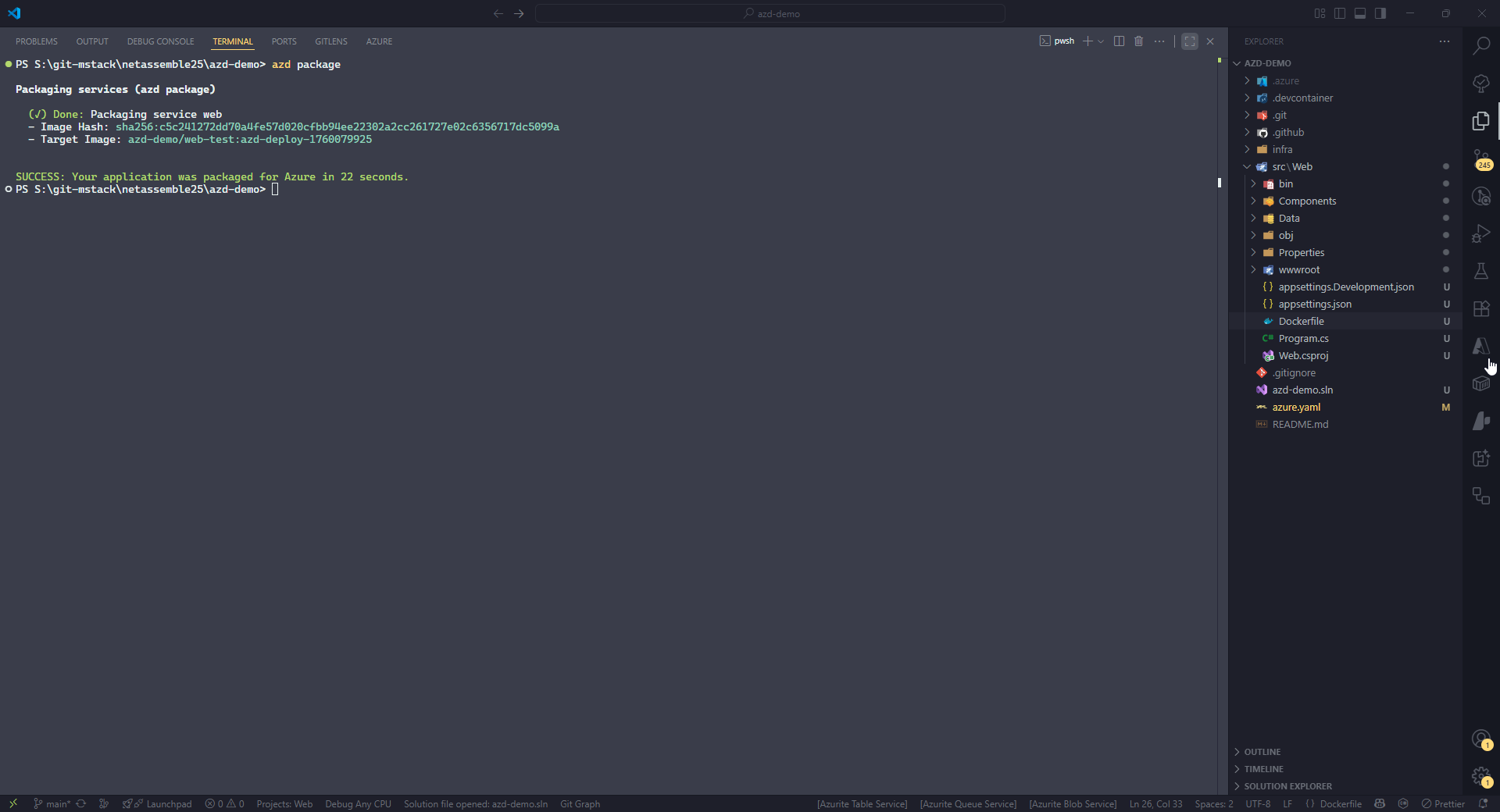The image size is (1500, 812).
Task: Kill the terminal using the trash icon
Action: point(1138,41)
